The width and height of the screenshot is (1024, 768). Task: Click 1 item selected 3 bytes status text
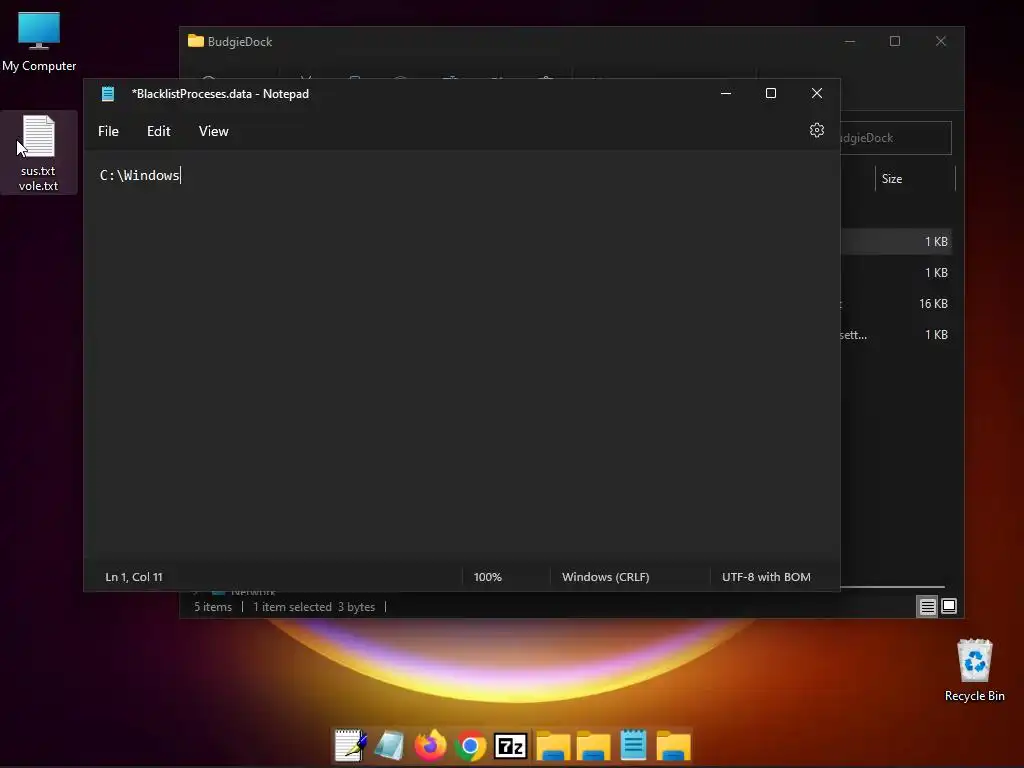(313, 607)
